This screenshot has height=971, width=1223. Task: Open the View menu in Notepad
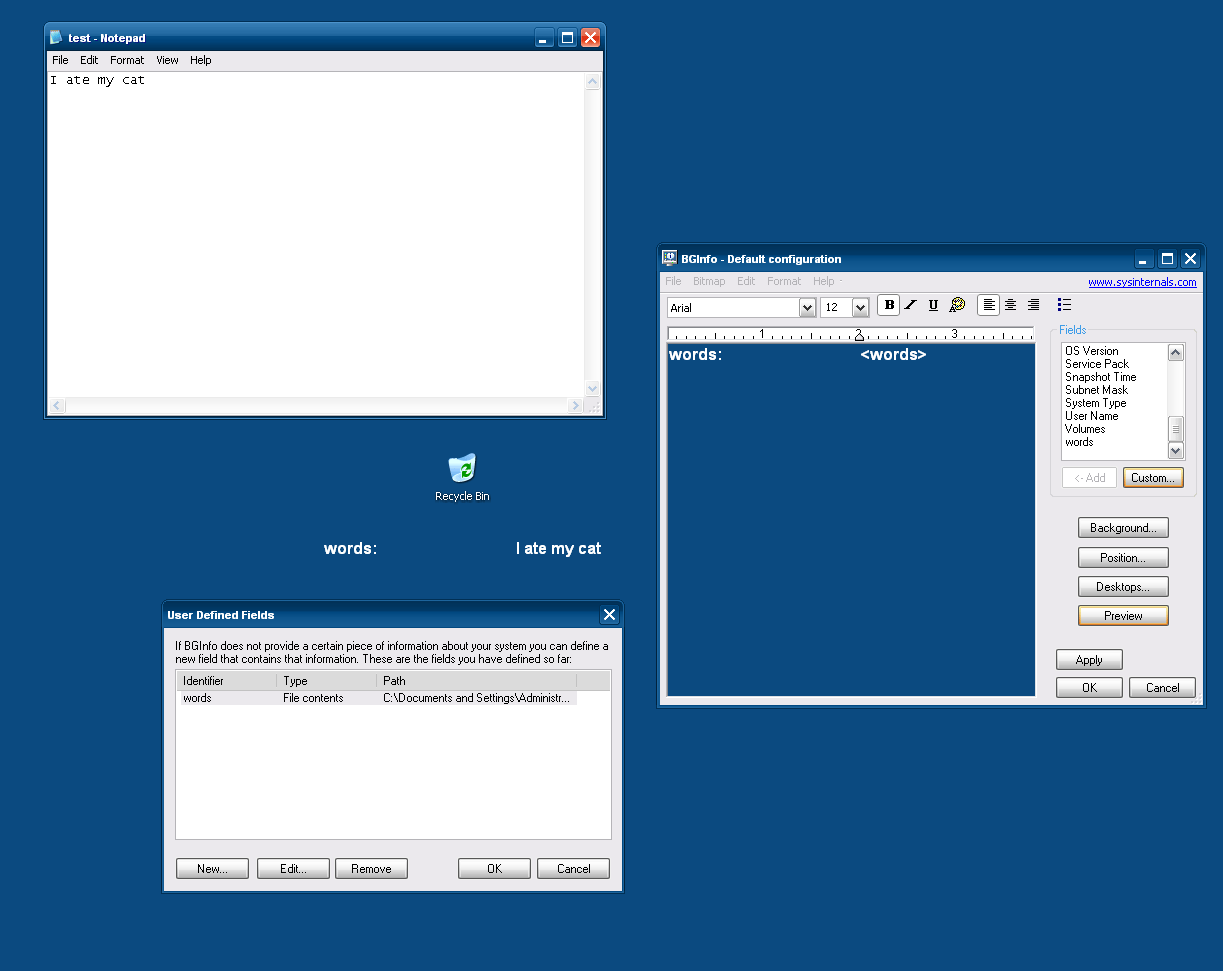[x=167, y=60]
